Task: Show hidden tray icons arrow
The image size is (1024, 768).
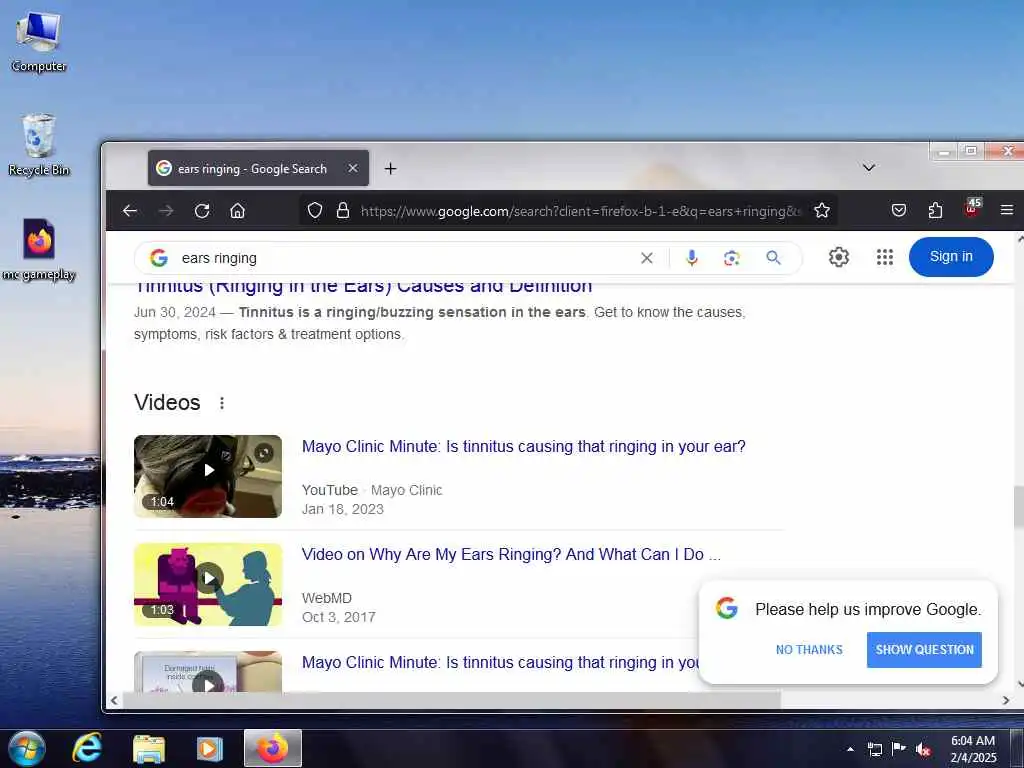Action: pos(850,750)
